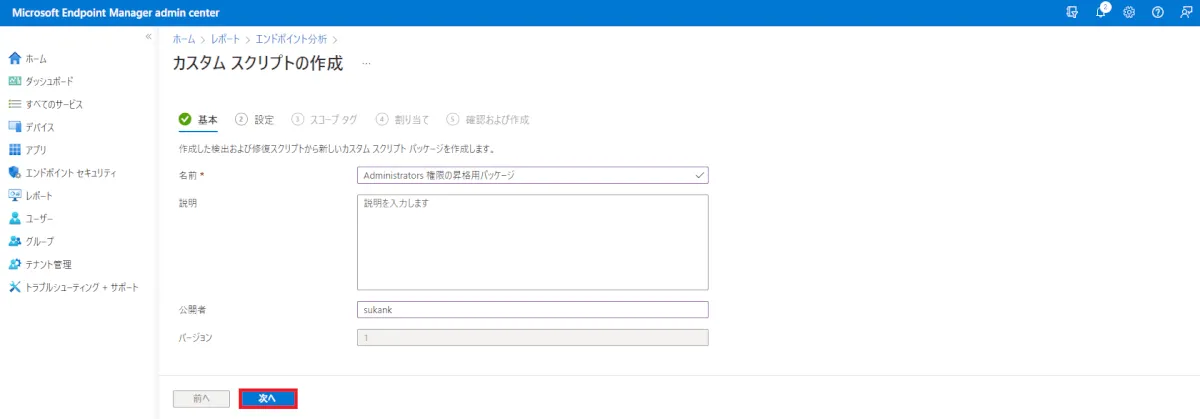Click the アプリ grid icon in sidebar
The image size is (1200, 419).
(14, 150)
